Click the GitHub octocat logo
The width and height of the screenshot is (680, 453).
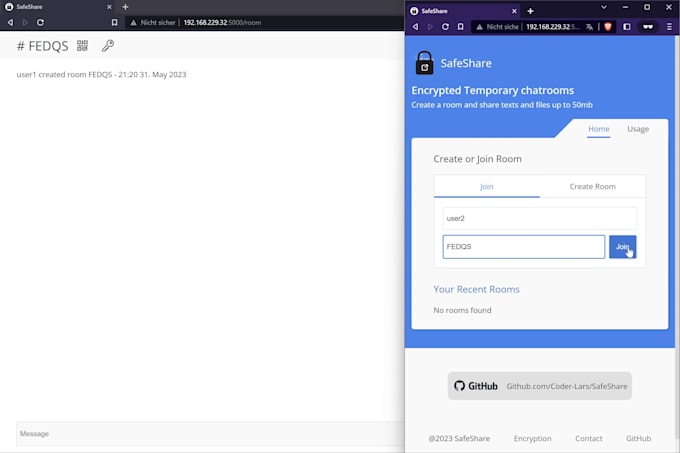pyautogui.click(x=459, y=386)
